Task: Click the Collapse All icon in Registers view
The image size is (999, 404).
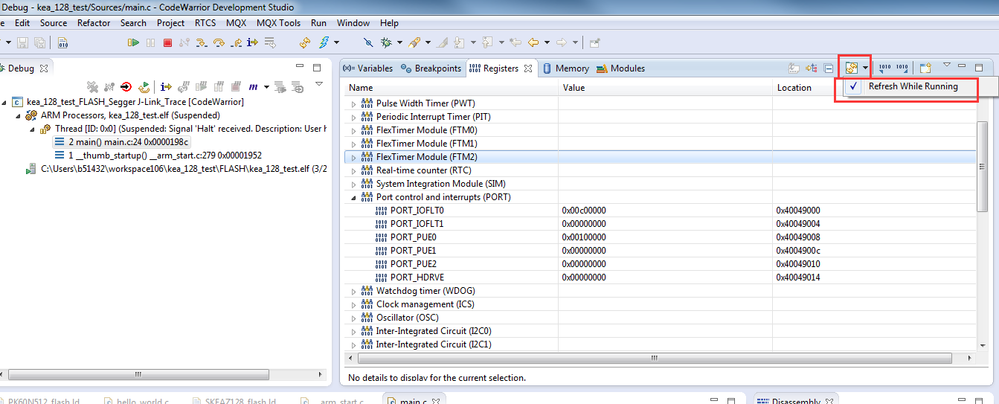Action: 828,68
